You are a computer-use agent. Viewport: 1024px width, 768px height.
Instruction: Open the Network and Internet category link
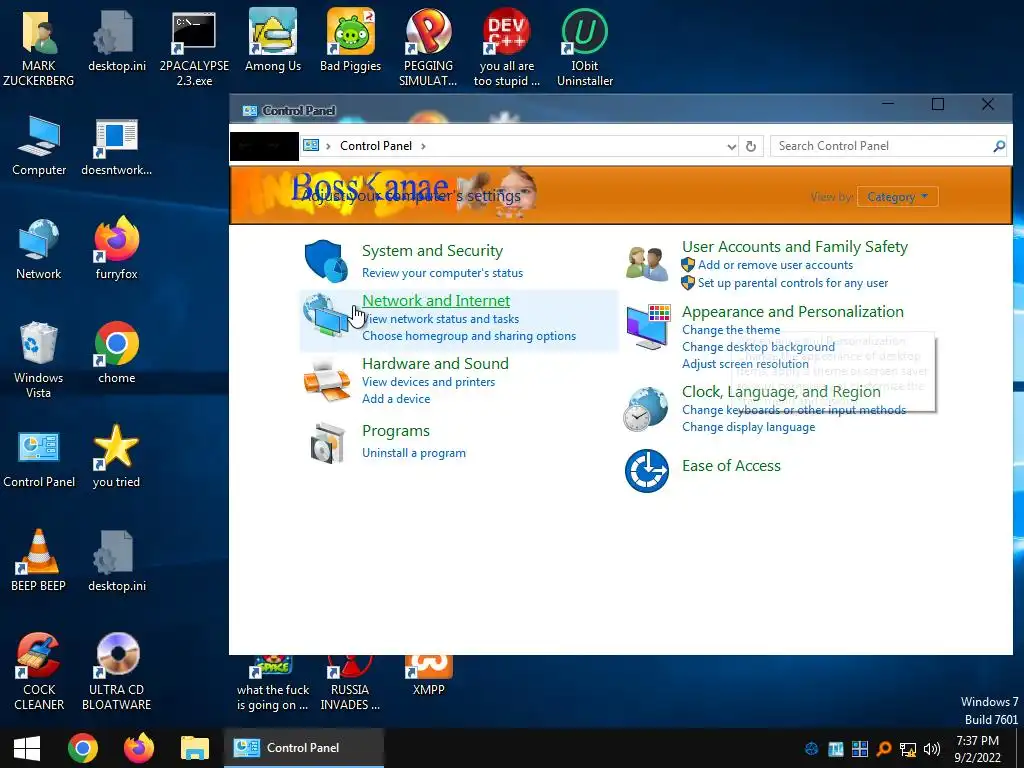pyautogui.click(x=436, y=300)
